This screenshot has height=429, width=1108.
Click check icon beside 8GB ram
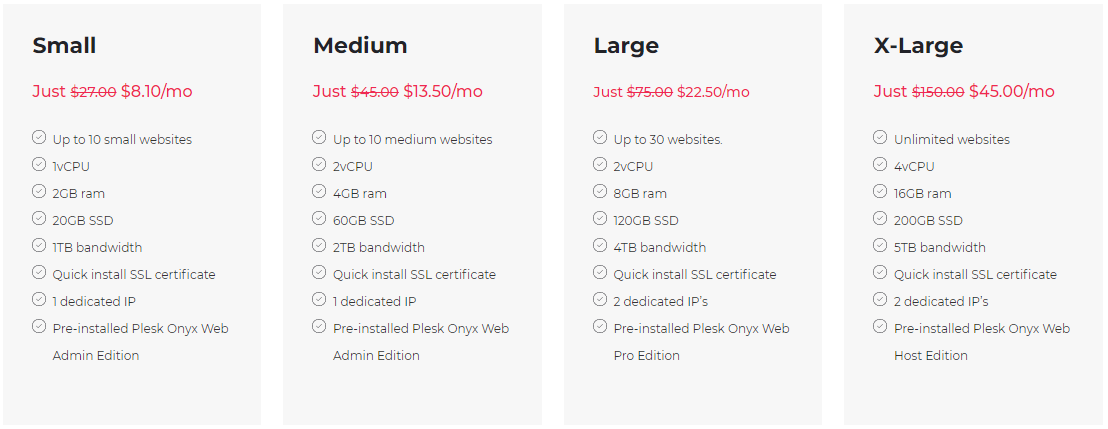pyautogui.click(x=600, y=191)
